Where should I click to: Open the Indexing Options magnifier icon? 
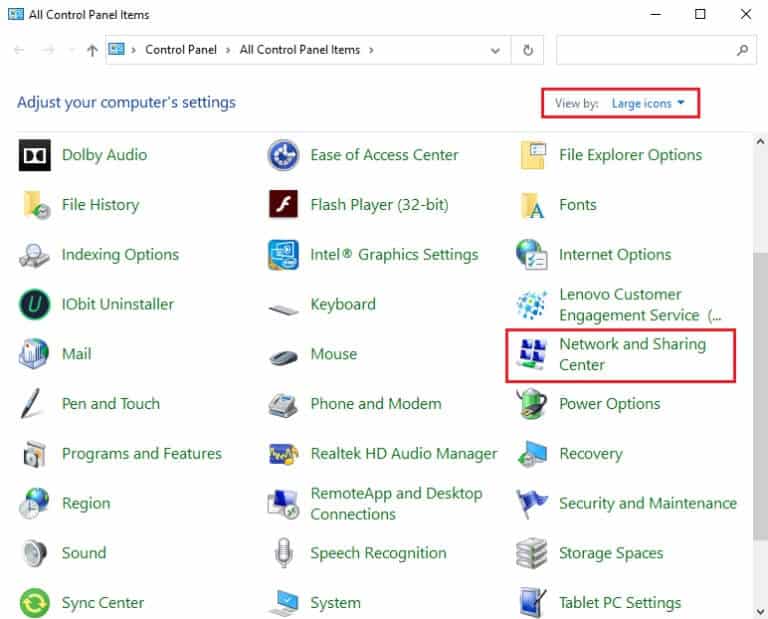[x=34, y=255]
